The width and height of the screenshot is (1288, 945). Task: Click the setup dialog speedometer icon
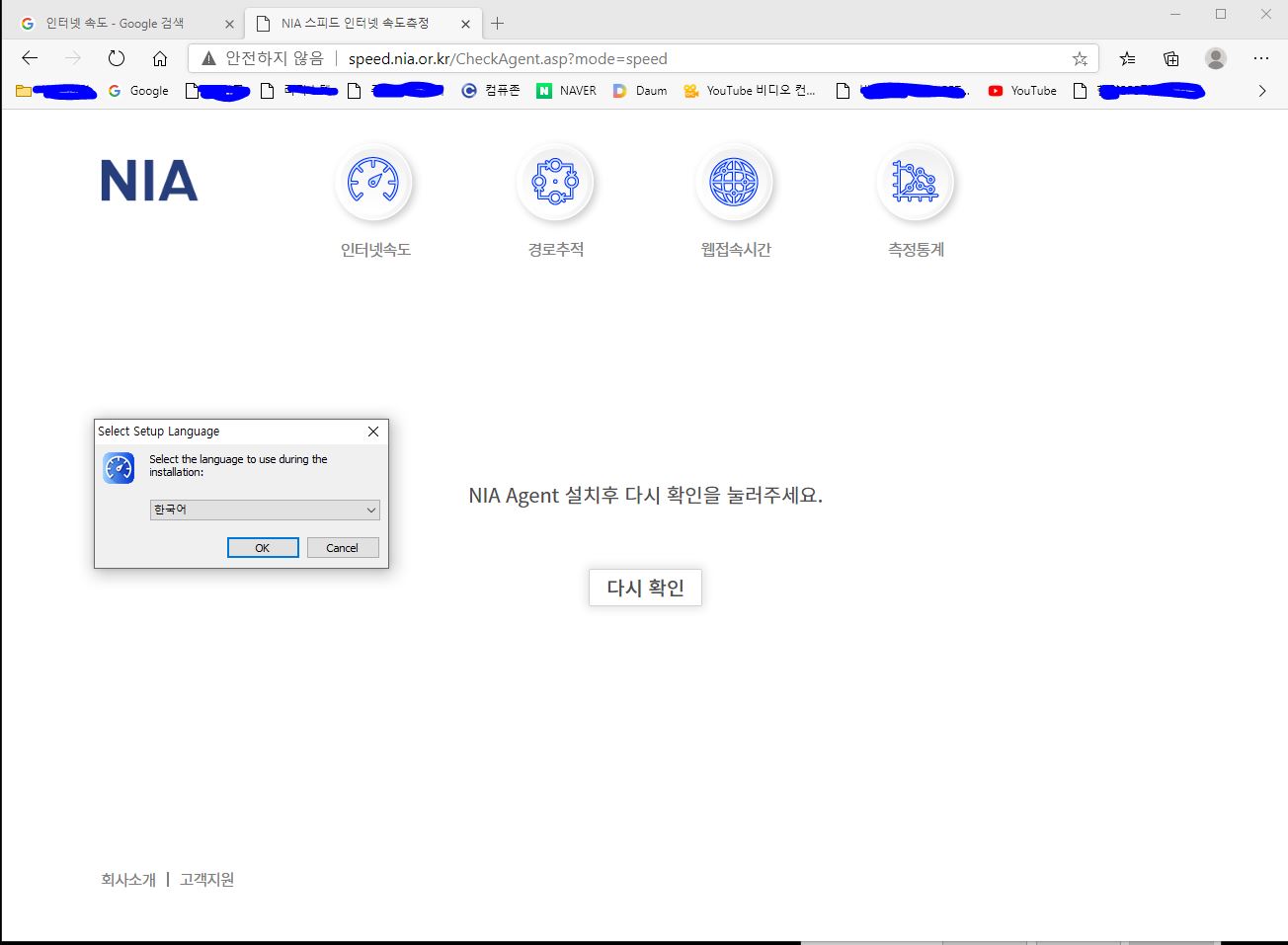(x=119, y=468)
